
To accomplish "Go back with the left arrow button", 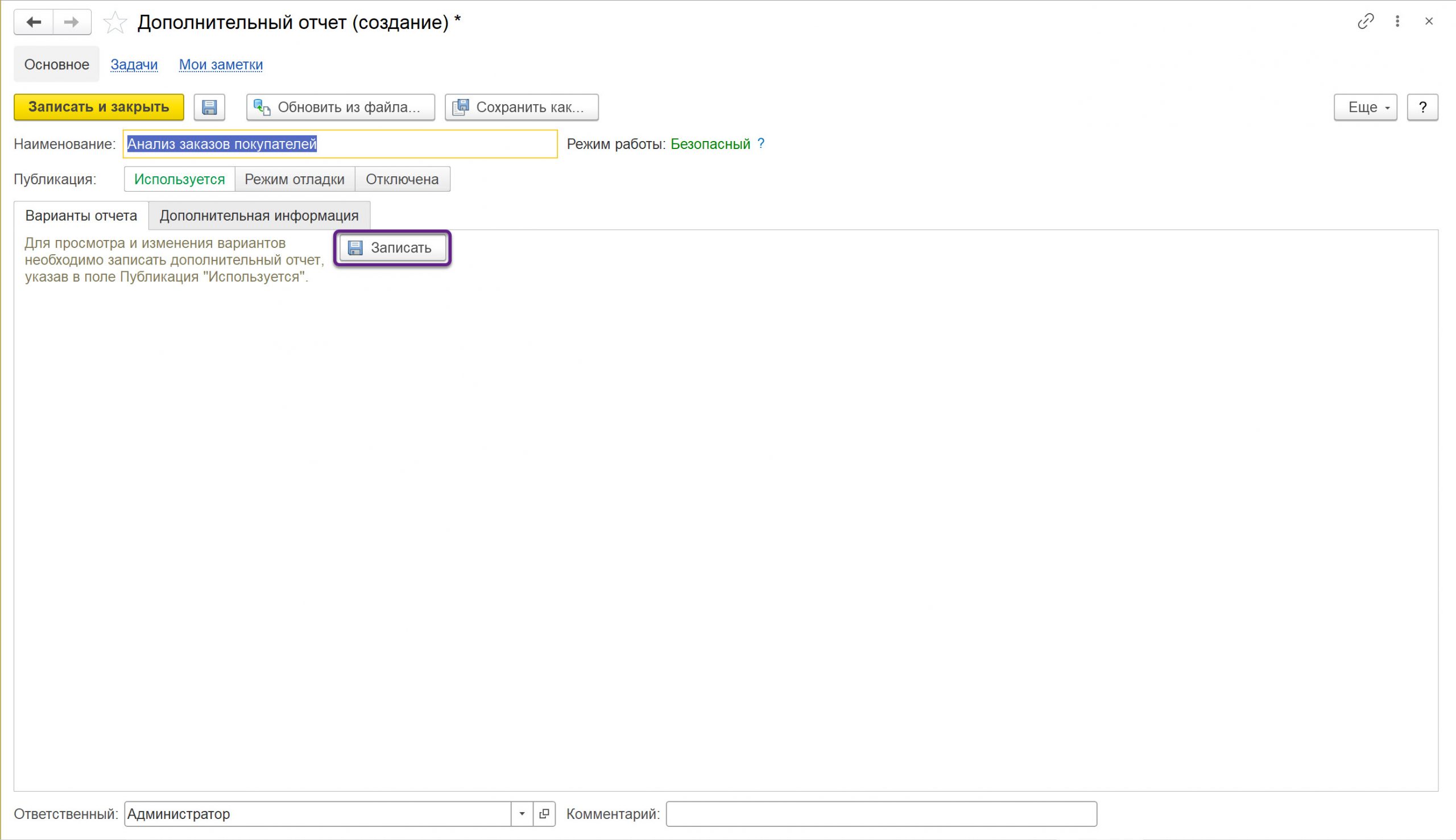I will coord(34,22).
